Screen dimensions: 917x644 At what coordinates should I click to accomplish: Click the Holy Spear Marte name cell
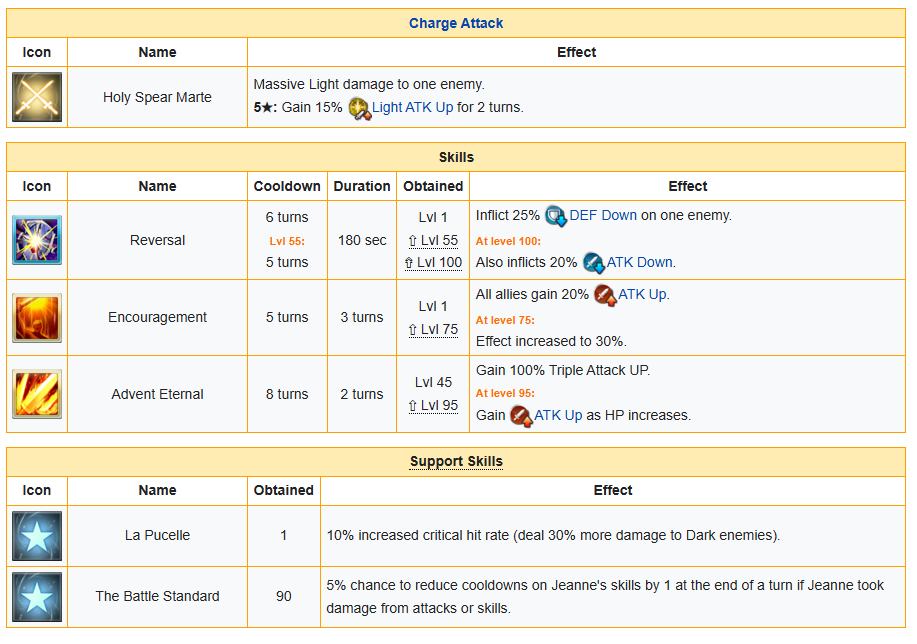click(157, 97)
